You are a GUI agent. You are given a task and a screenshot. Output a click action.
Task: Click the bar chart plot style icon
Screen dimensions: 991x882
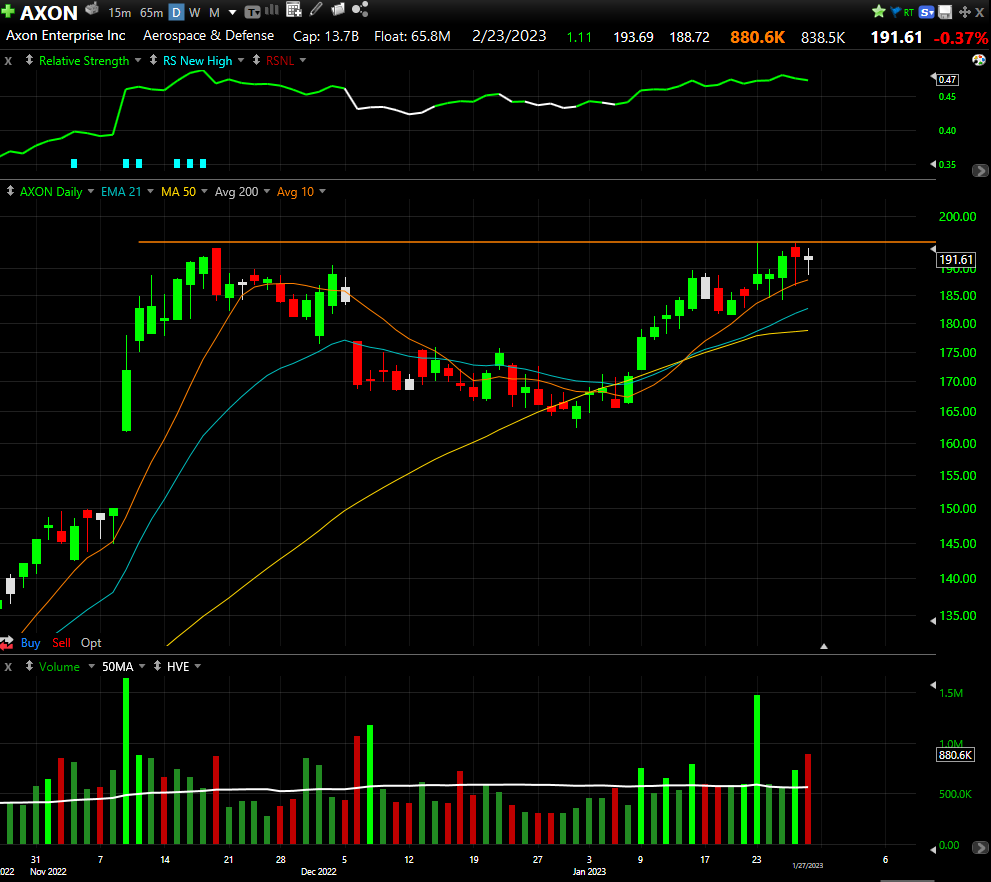tap(272, 9)
